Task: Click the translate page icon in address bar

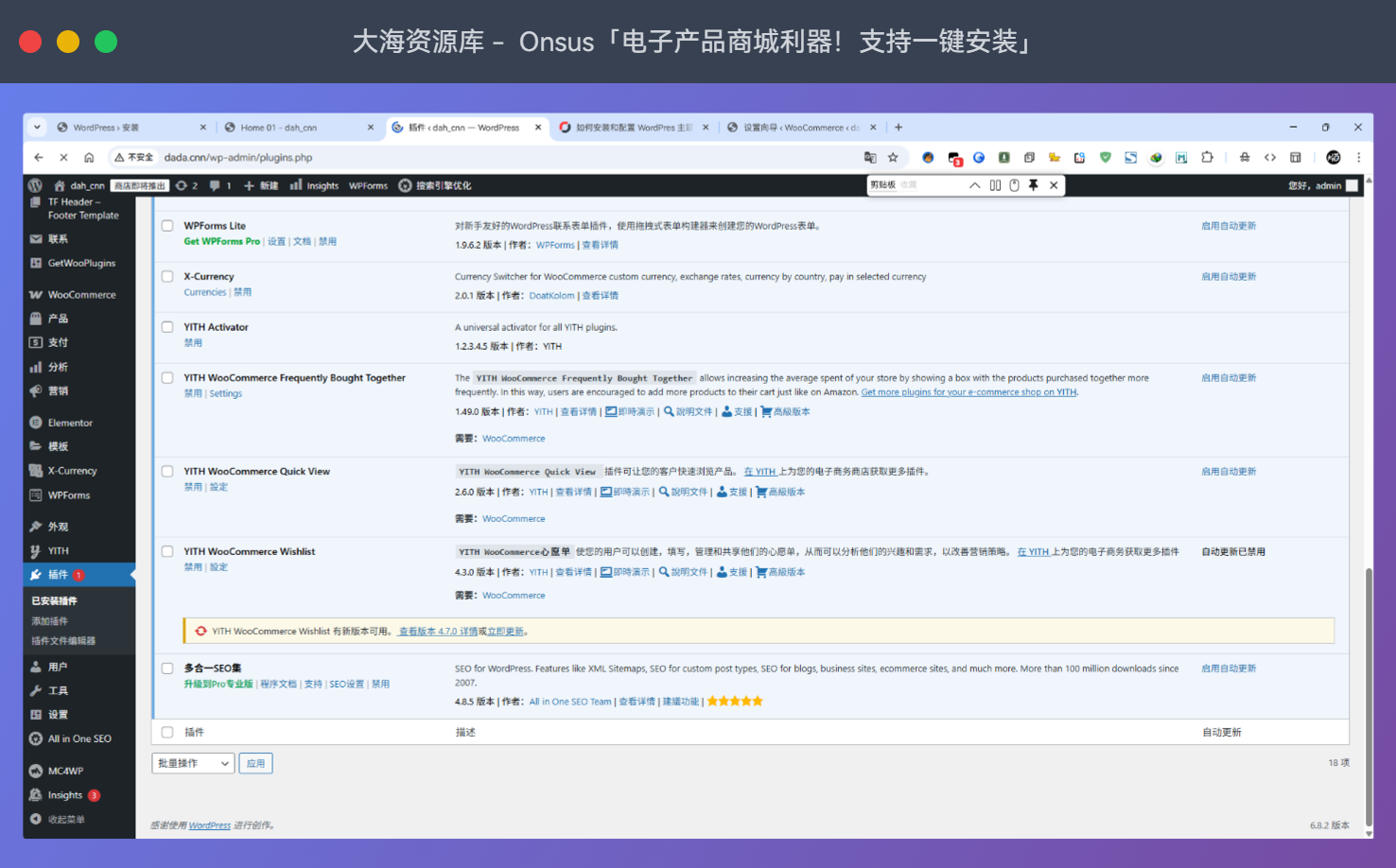Action: [x=870, y=158]
